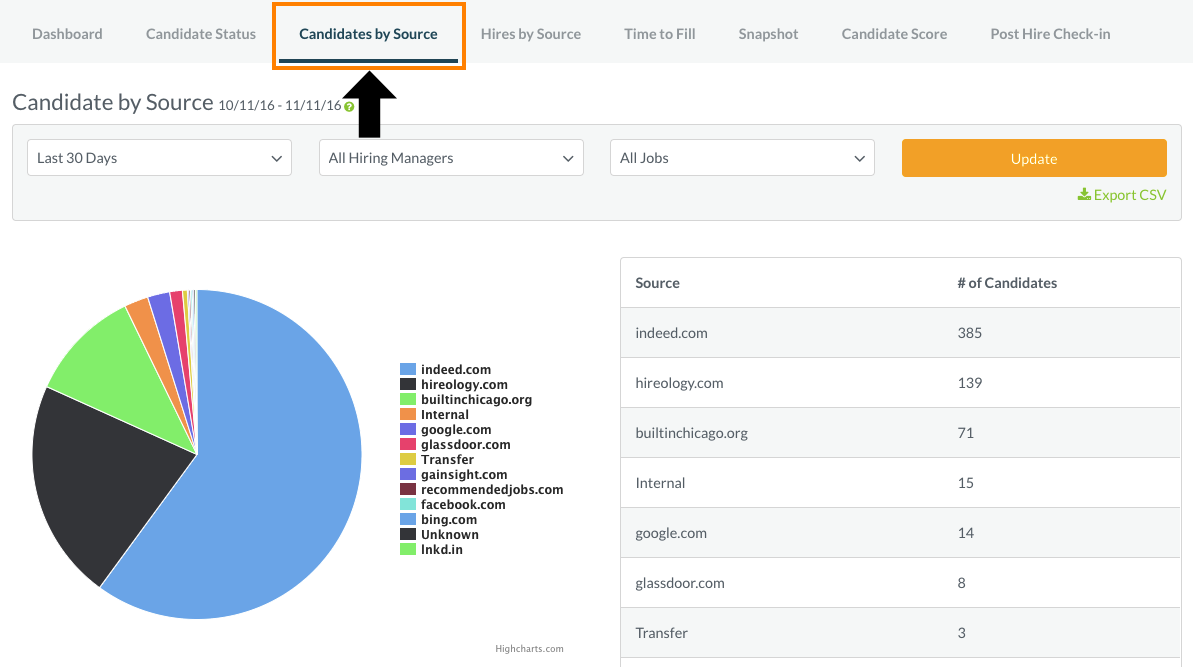Toggle recommendedjobs.com legend color swatch
Viewport: 1193px width, 667px height.
408,490
